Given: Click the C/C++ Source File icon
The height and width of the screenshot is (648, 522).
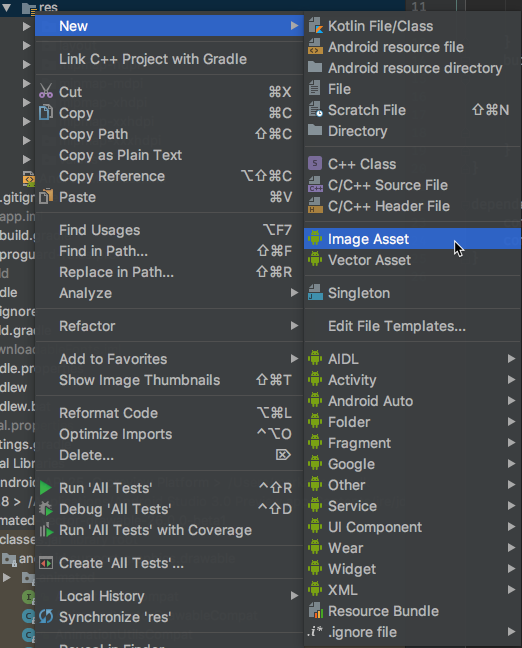Looking at the screenshot, I should click(x=315, y=185).
